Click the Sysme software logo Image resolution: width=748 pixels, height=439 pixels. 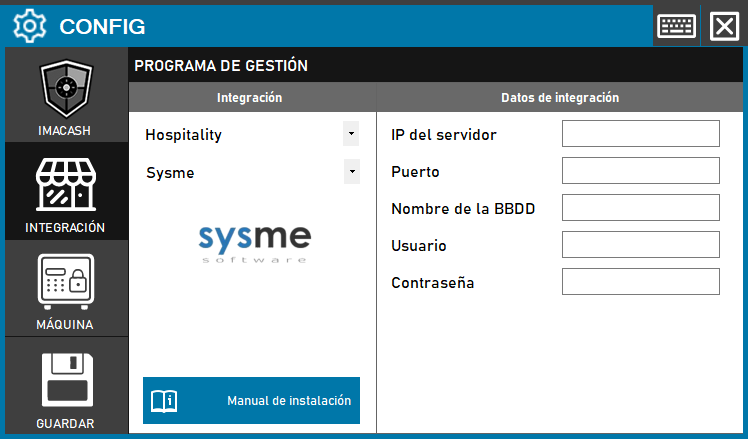point(253,243)
